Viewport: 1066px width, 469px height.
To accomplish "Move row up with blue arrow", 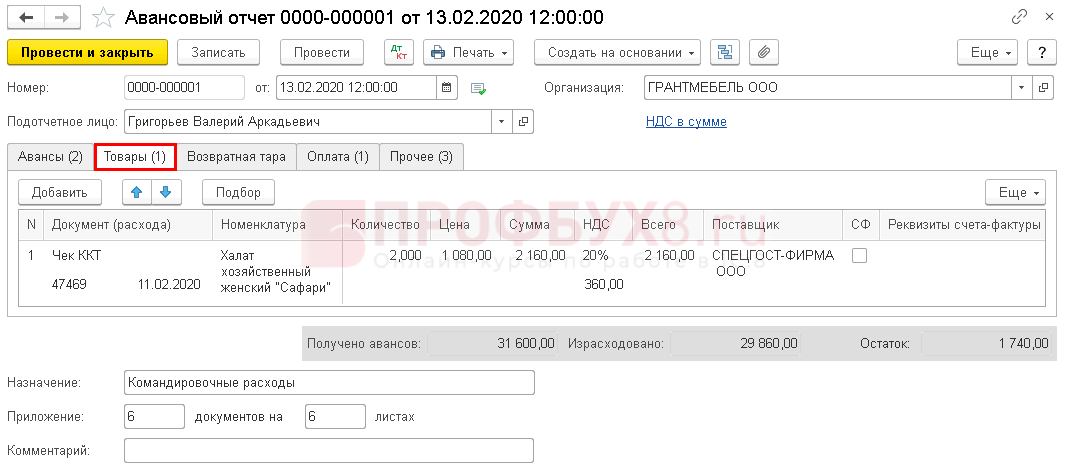I will (137, 192).
